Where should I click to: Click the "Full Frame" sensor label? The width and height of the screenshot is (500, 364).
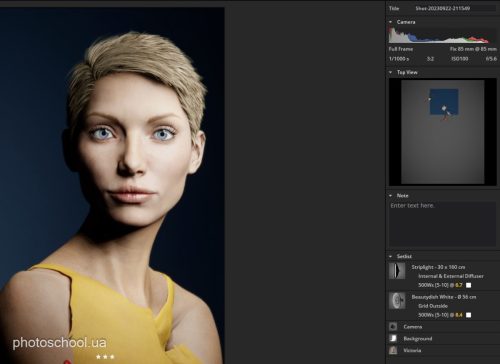coord(401,49)
